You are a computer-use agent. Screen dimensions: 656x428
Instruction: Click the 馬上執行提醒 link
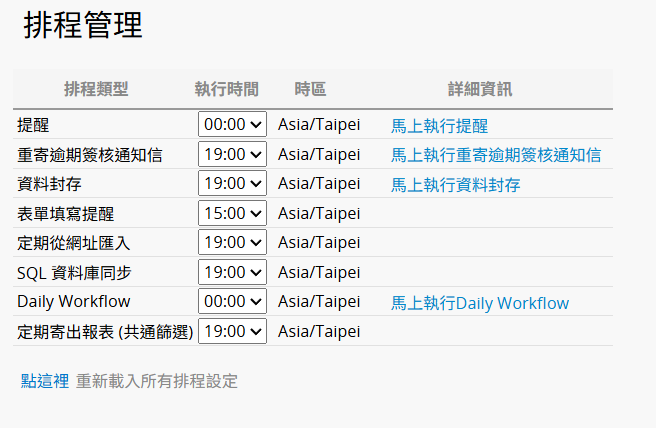[x=439, y=125]
